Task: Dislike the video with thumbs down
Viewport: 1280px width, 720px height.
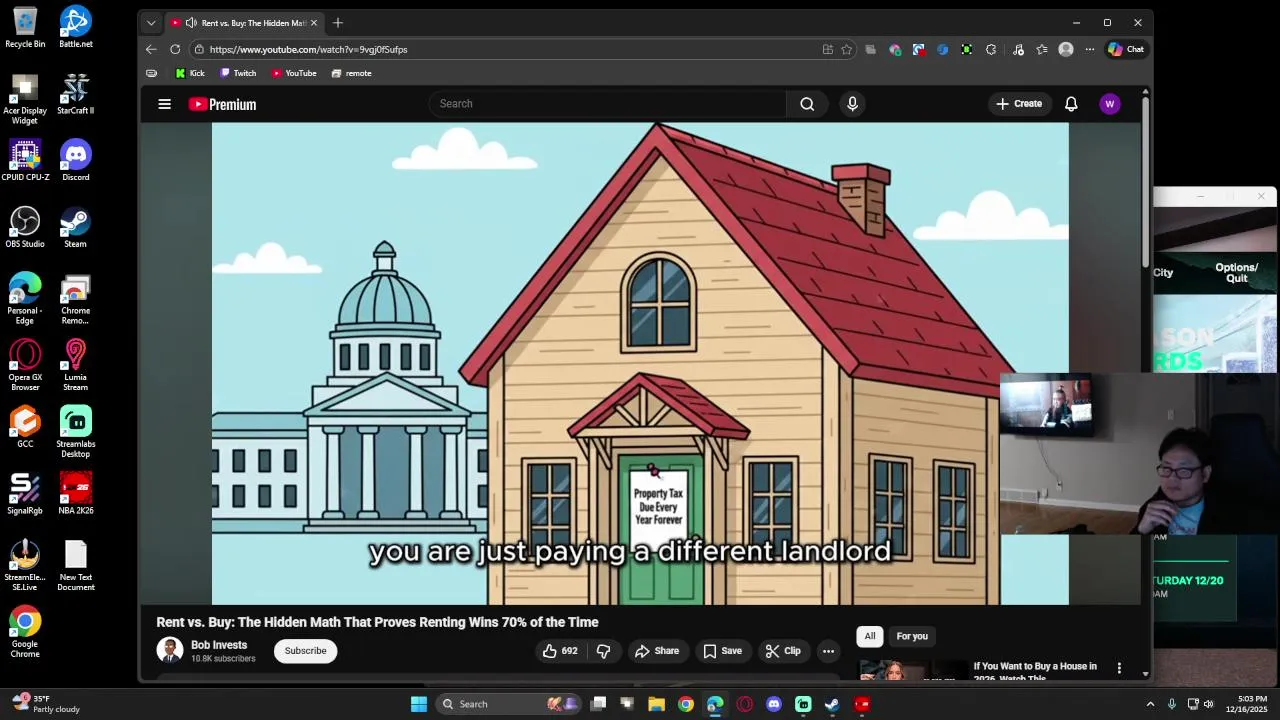Action: pos(603,651)
